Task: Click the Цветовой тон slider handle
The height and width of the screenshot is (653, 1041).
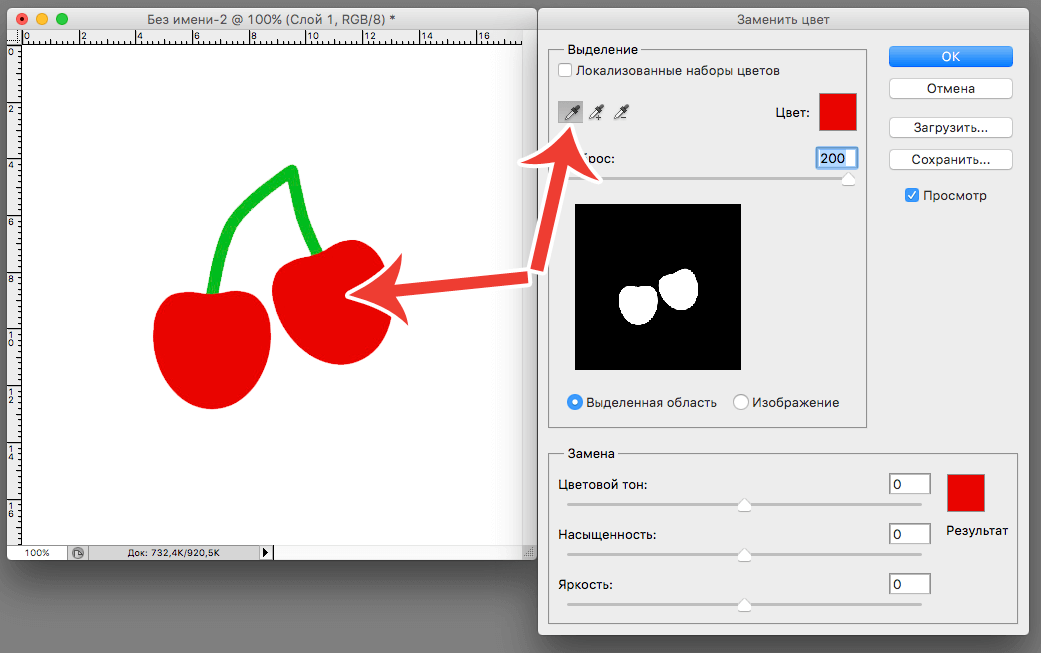Action: (744, 506)
